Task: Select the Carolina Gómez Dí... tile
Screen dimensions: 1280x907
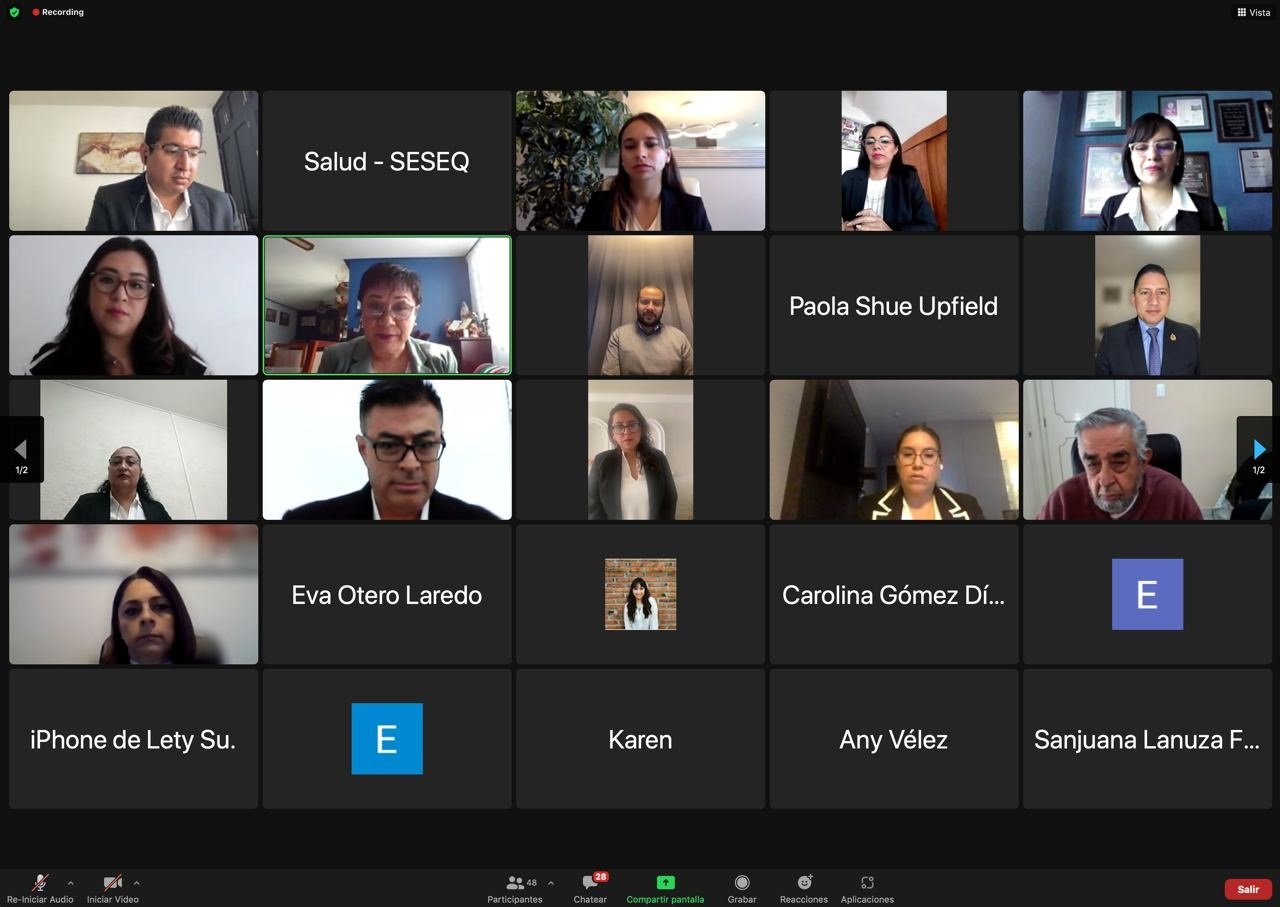Action: click(894, 594)
